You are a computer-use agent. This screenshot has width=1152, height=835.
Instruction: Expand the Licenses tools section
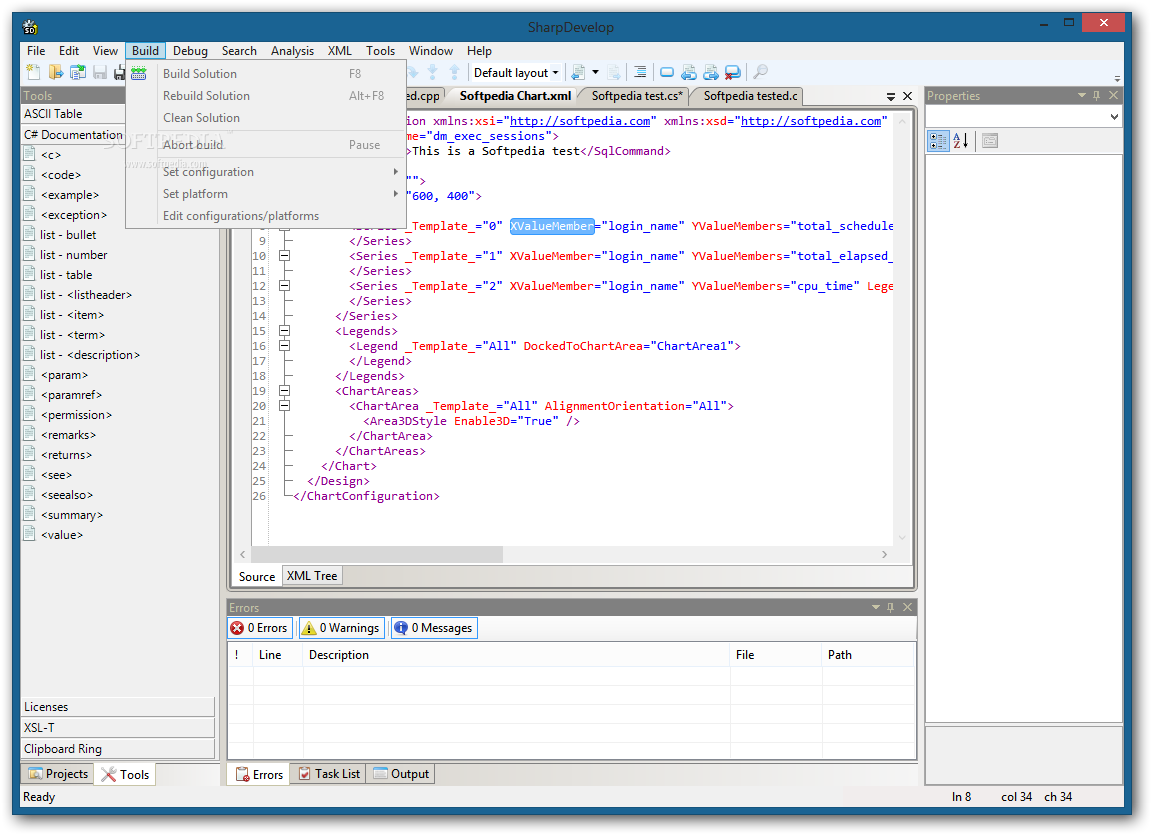(118, 706)
